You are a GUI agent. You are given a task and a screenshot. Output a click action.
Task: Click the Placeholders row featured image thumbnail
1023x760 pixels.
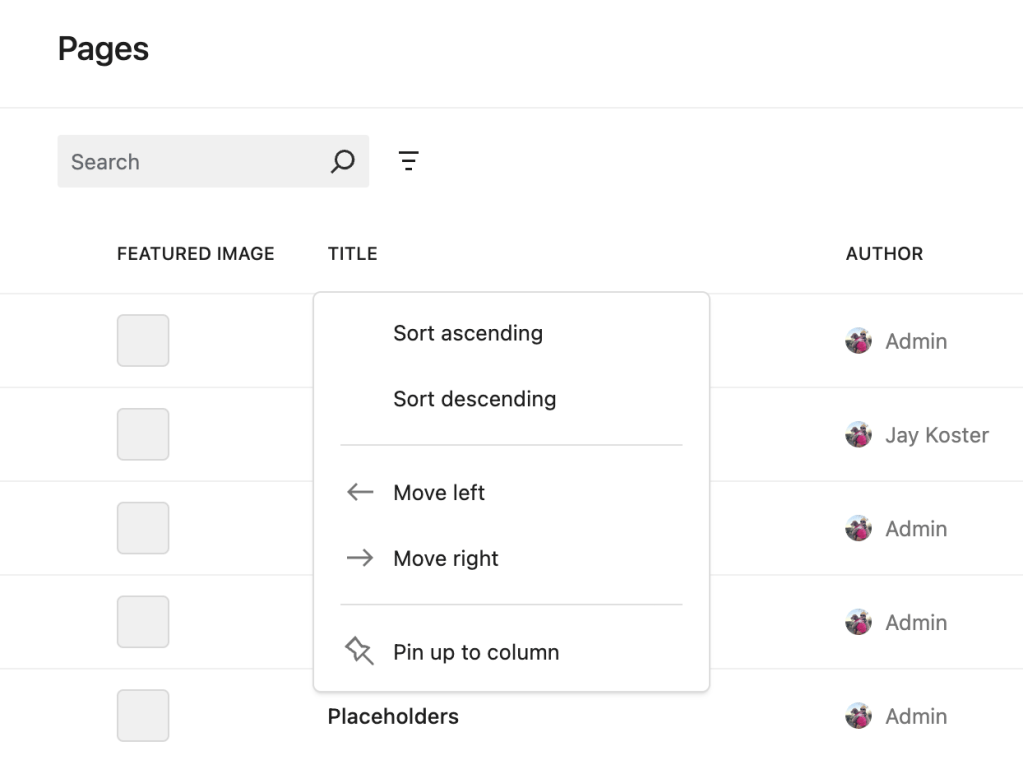[x=143, y=716]
